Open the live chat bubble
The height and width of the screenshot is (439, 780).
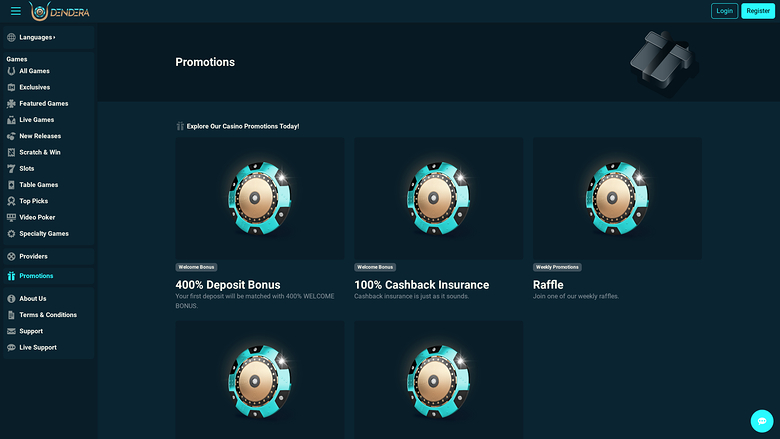point(762,421)
